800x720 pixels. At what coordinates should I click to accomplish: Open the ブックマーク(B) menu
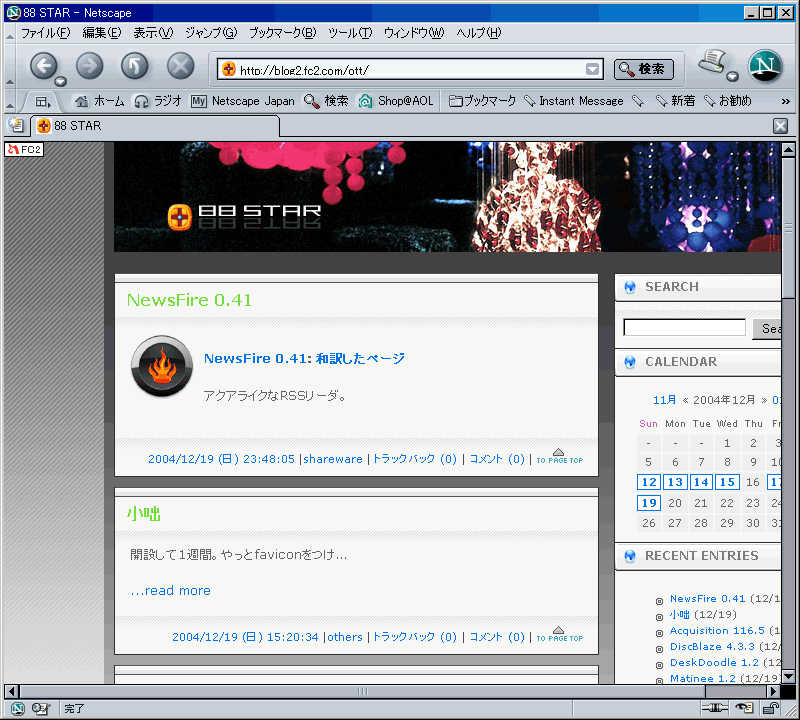(x=283, y=33)
